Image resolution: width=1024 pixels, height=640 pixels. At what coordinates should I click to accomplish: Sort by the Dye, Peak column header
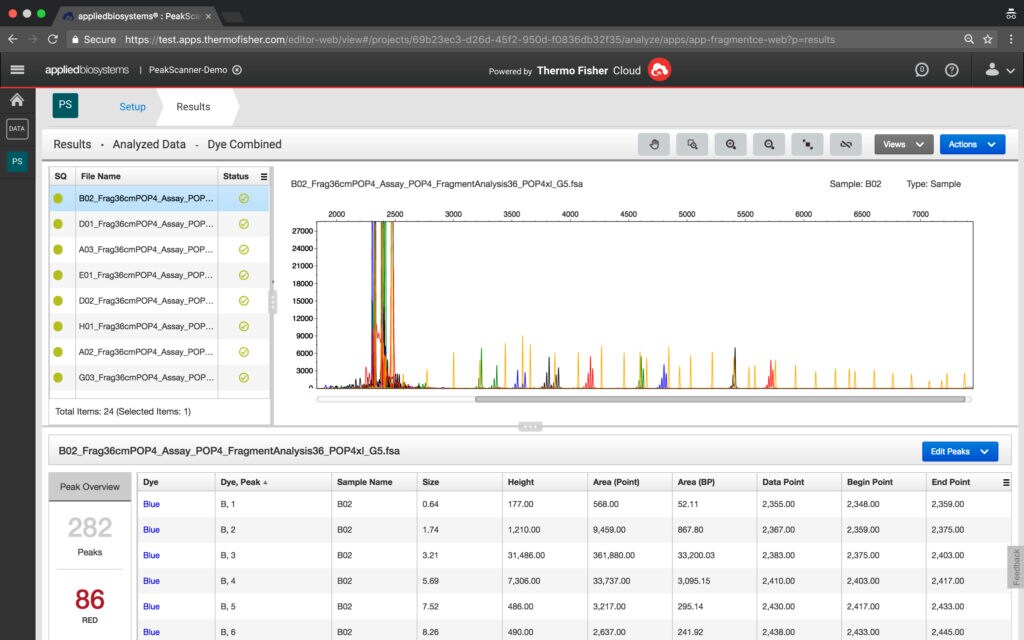coord(243,482)
